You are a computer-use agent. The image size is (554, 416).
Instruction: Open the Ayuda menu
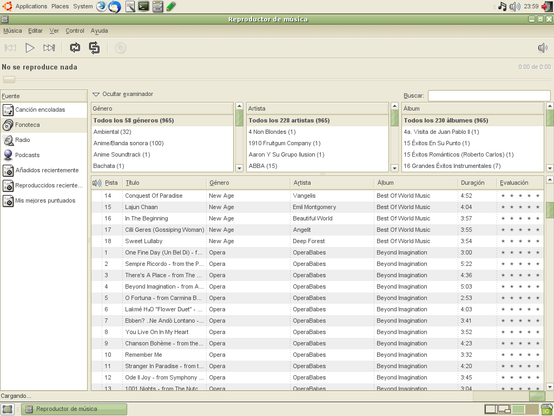tap(99, 31)
